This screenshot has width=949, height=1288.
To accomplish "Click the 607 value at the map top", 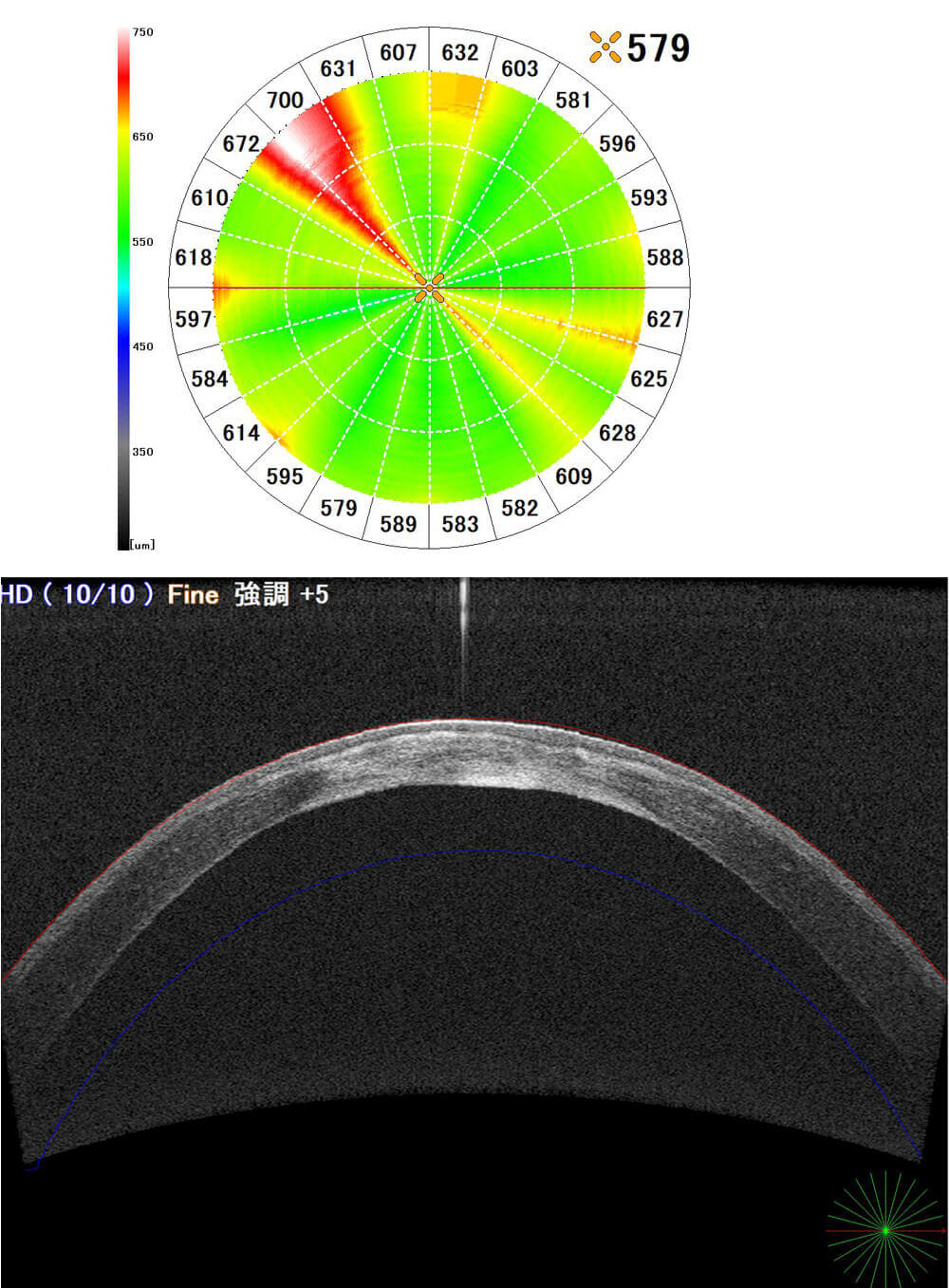I will point(399,52).
